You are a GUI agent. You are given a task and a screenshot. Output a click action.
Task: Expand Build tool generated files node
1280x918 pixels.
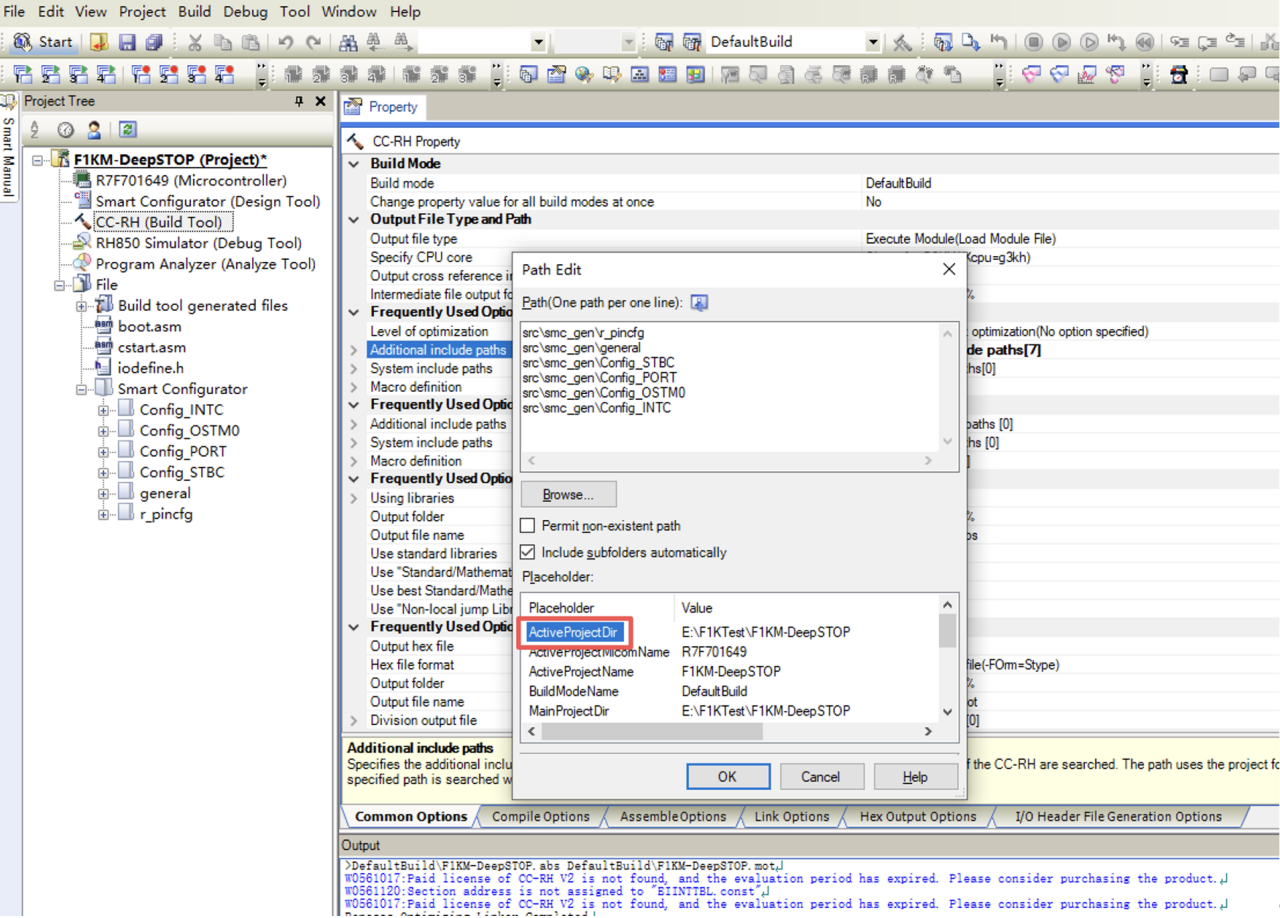click(82, 306)
